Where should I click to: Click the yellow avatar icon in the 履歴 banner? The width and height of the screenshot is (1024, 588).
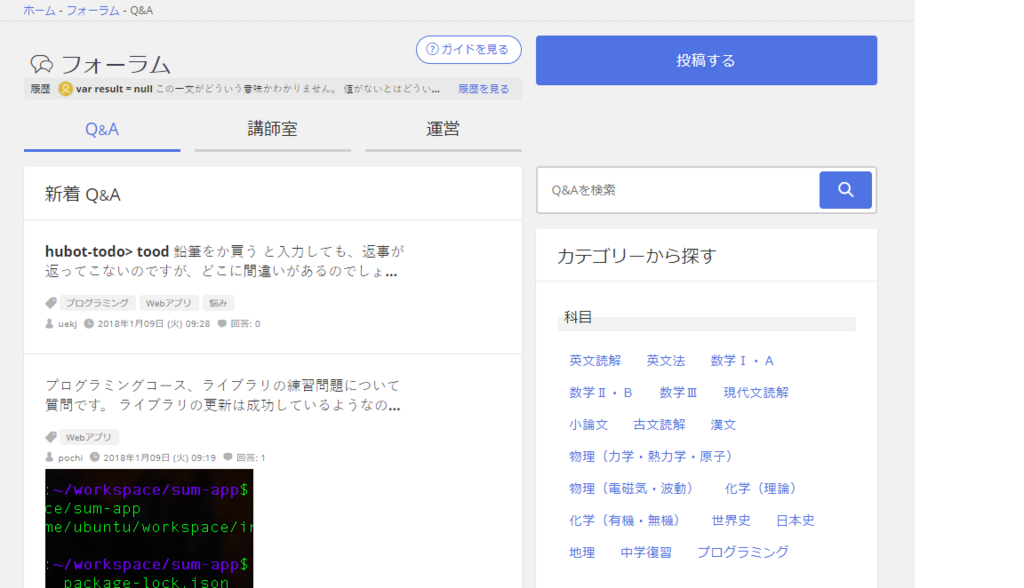click(67, 88)
